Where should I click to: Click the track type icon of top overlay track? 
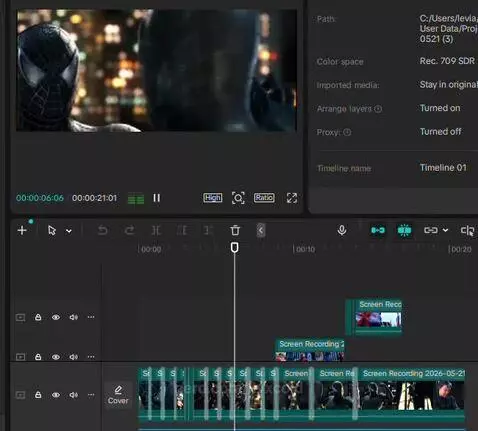(20, 317)
